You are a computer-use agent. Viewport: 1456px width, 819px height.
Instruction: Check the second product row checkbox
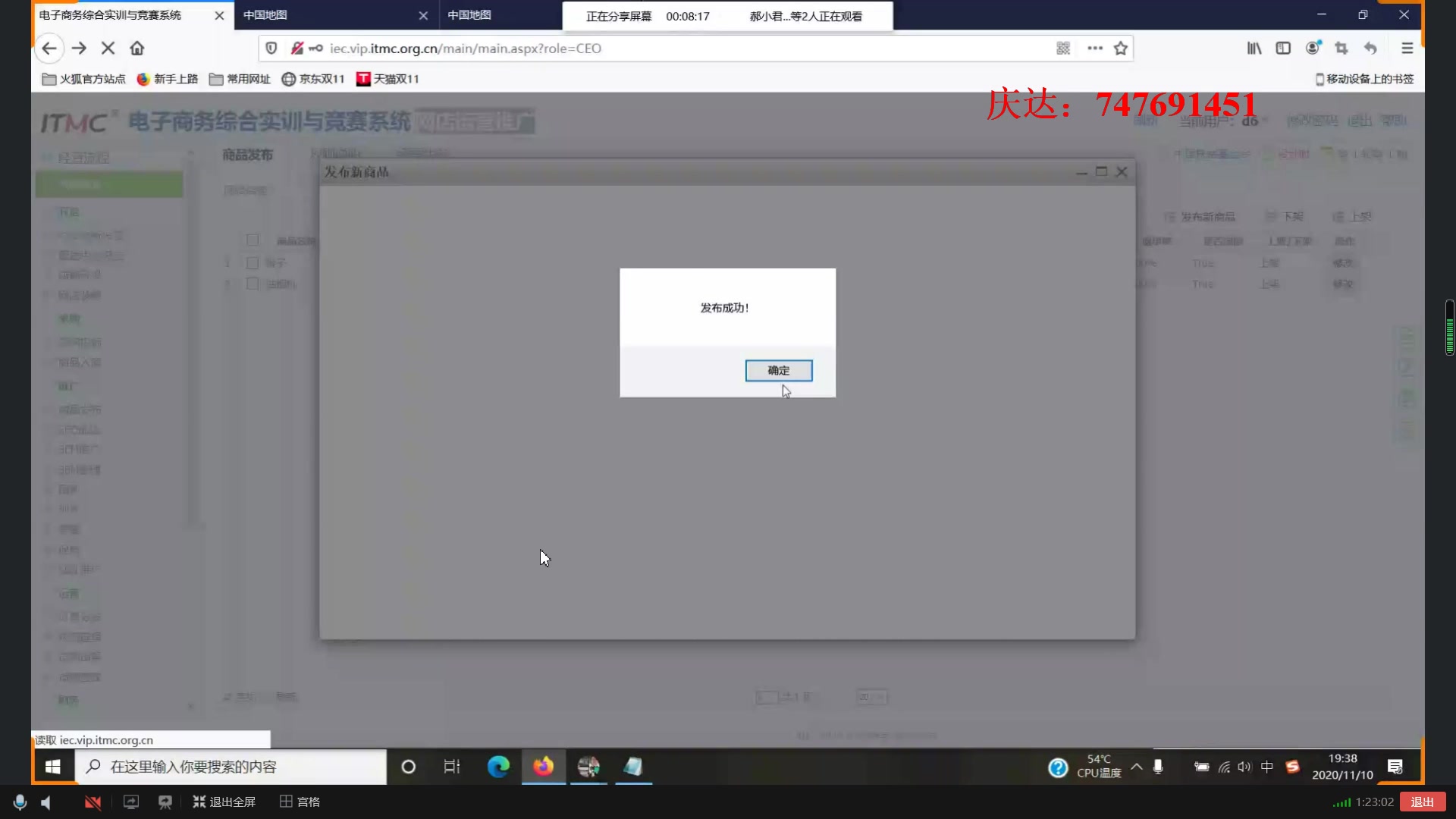coord(253,284)
